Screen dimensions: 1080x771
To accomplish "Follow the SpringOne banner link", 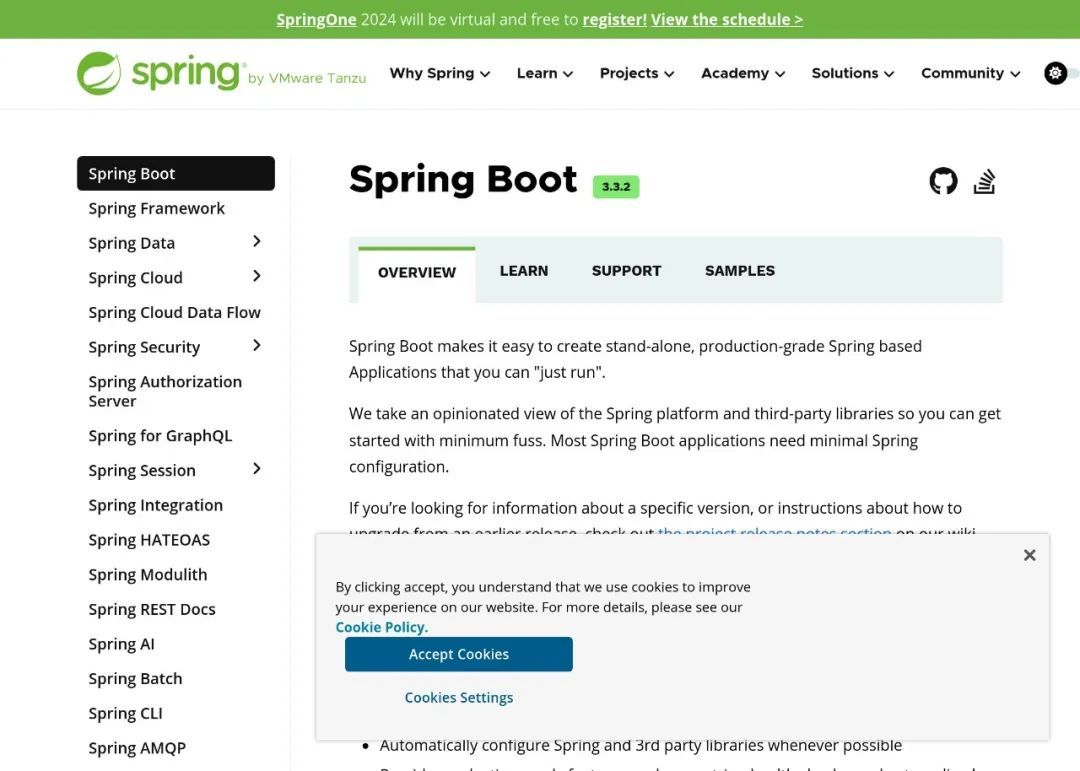I will pyautogui.click(x=316, y=19).
